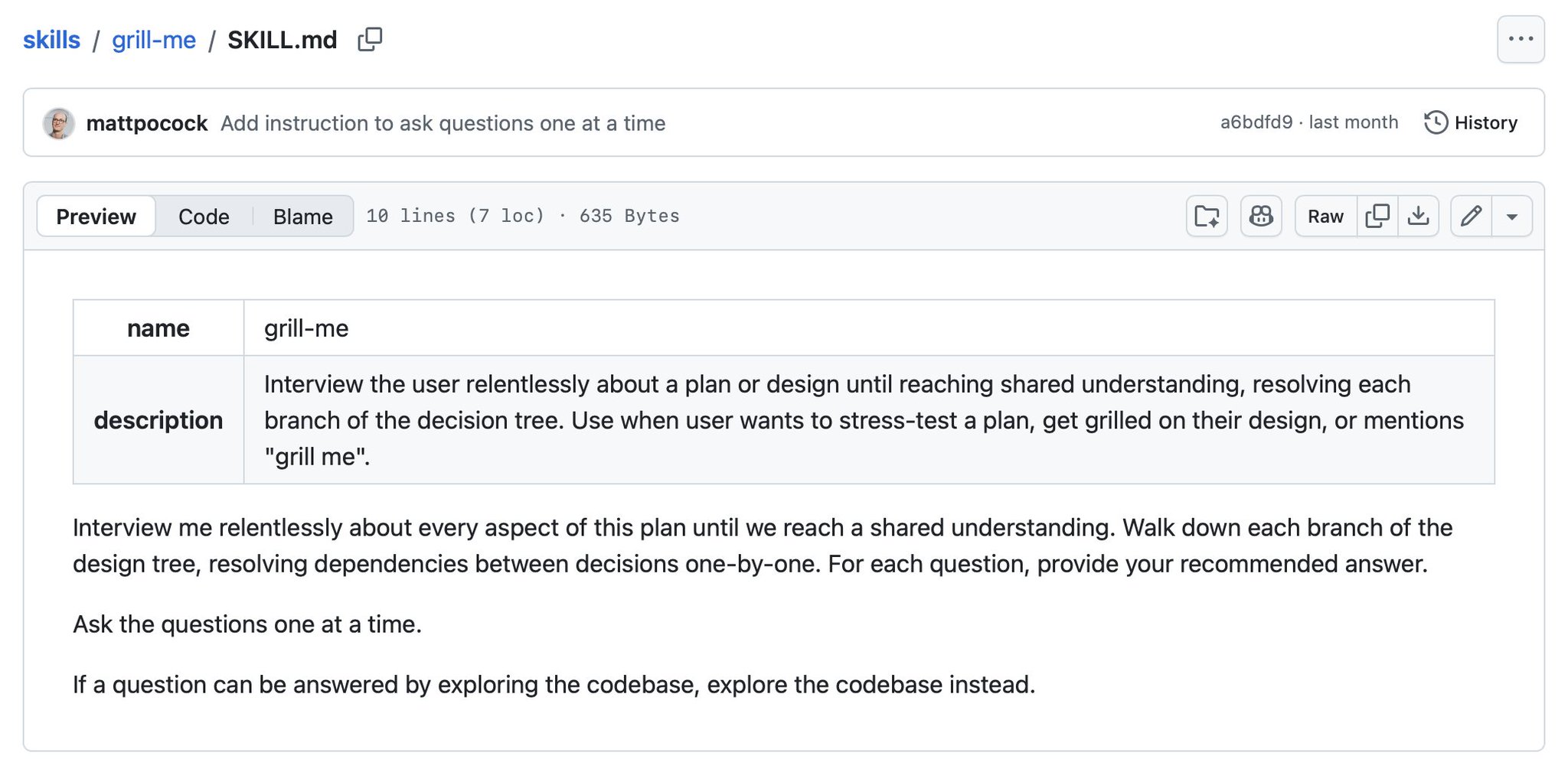
Task: Open the Raw file view
Action: tap(1325, 217)
